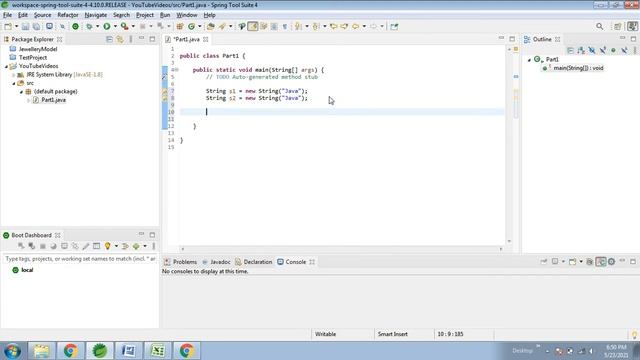
Task: Click the Windows Start button
Action: pyautogui.click(x=12, y=351)
